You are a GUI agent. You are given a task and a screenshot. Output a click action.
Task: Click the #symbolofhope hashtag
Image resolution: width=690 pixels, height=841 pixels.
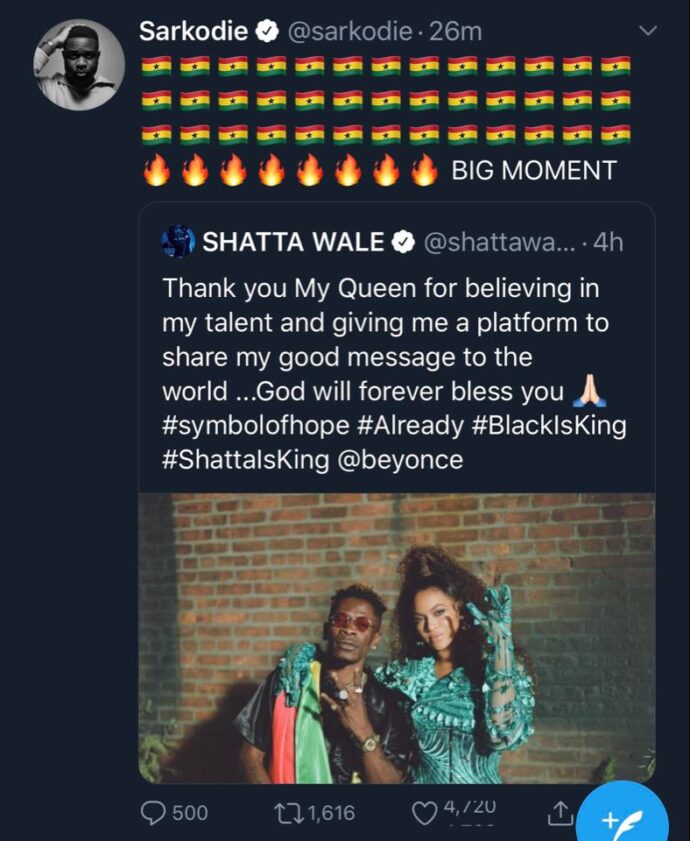[x=254, y=425]
